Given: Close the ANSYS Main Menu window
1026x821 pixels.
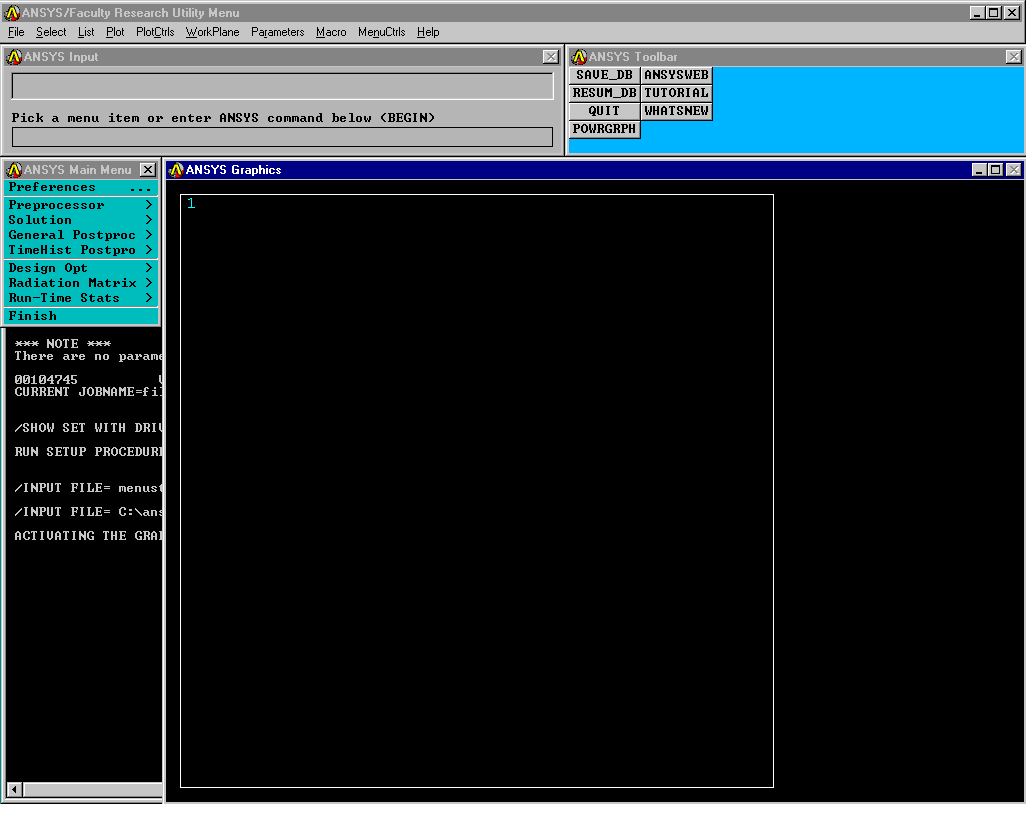Looking at the screenshot, I should [x=149, y=170].
